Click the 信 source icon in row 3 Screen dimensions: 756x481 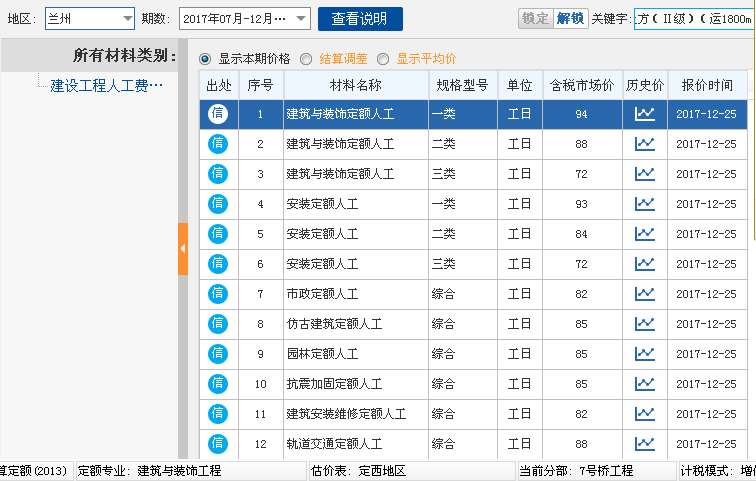pyautogui.click(x=218, y=174)
